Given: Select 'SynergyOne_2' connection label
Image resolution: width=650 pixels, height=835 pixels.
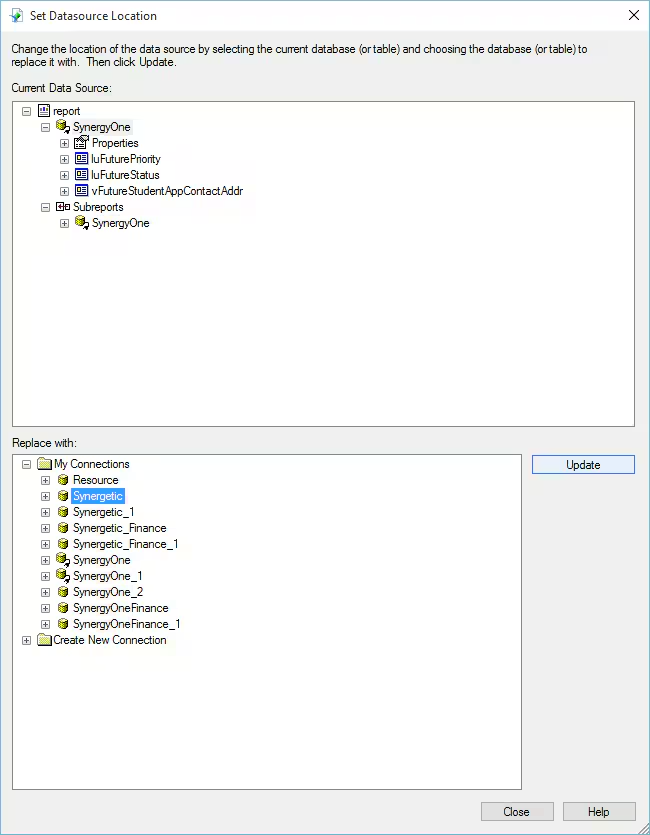Looking at the screenshot, I should [x=108, y=592].
